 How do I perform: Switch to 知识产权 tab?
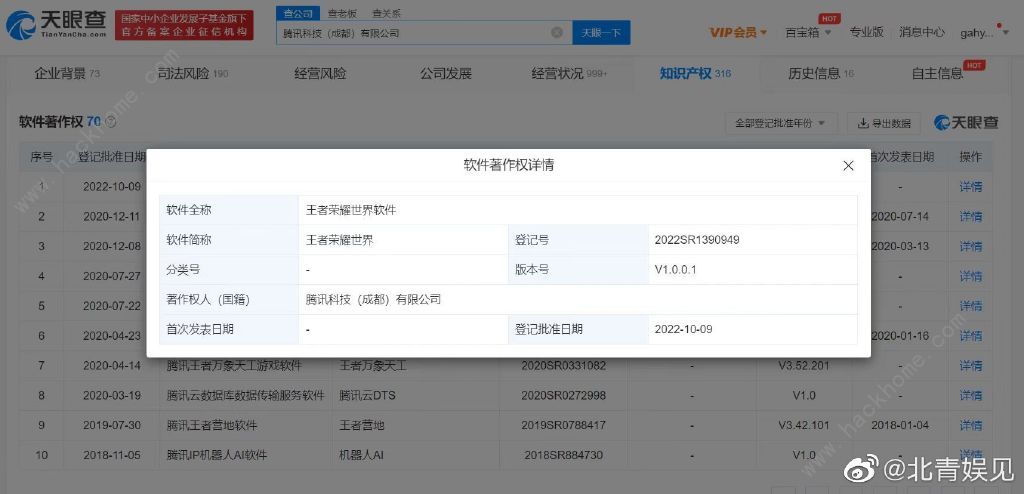coord(695,74)
